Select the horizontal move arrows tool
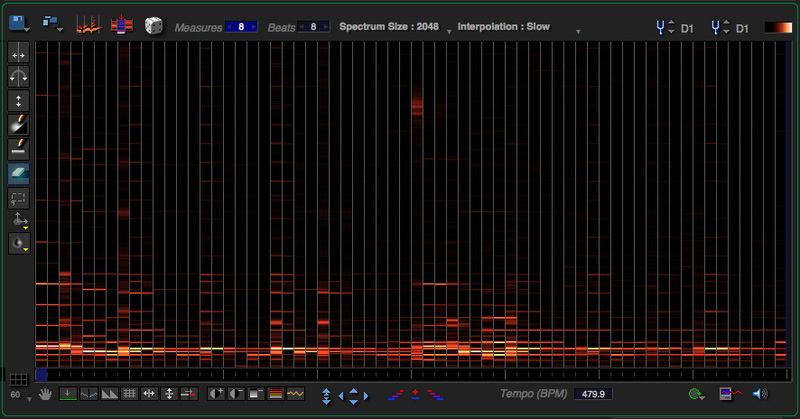The image size is (800, 419). [x=19, y=54]
